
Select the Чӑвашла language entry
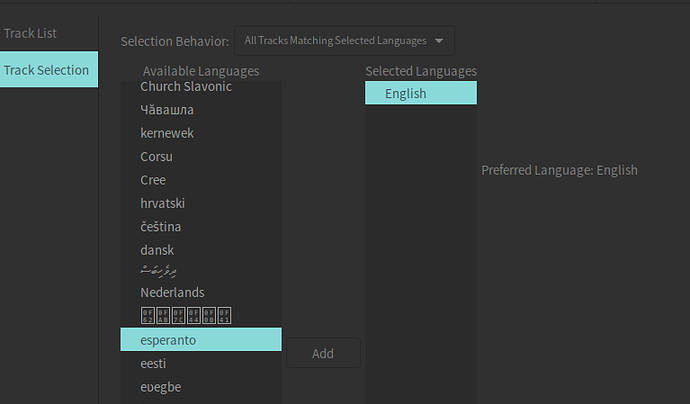coord(167,110)
